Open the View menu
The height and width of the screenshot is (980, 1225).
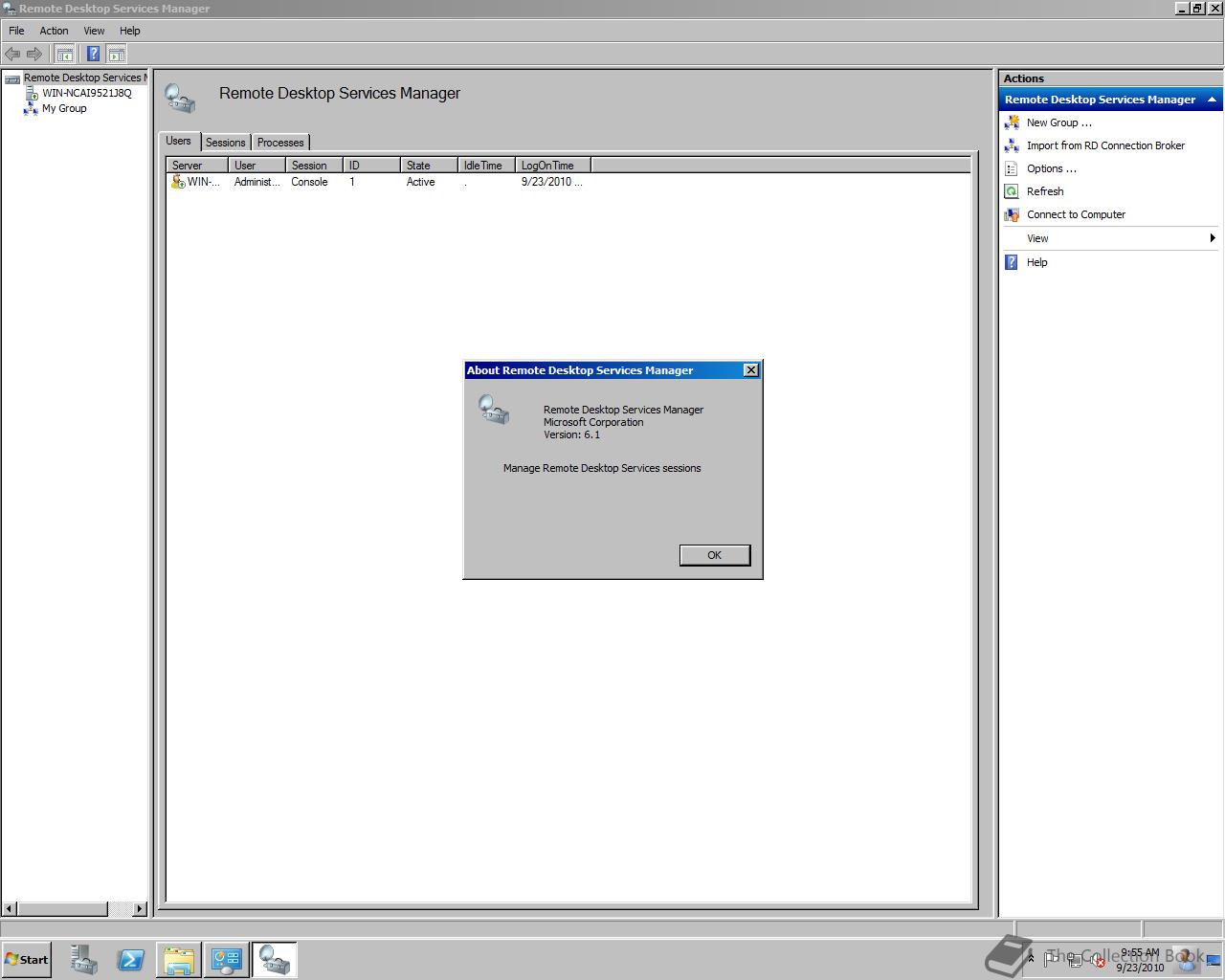(x=94, y=31)
